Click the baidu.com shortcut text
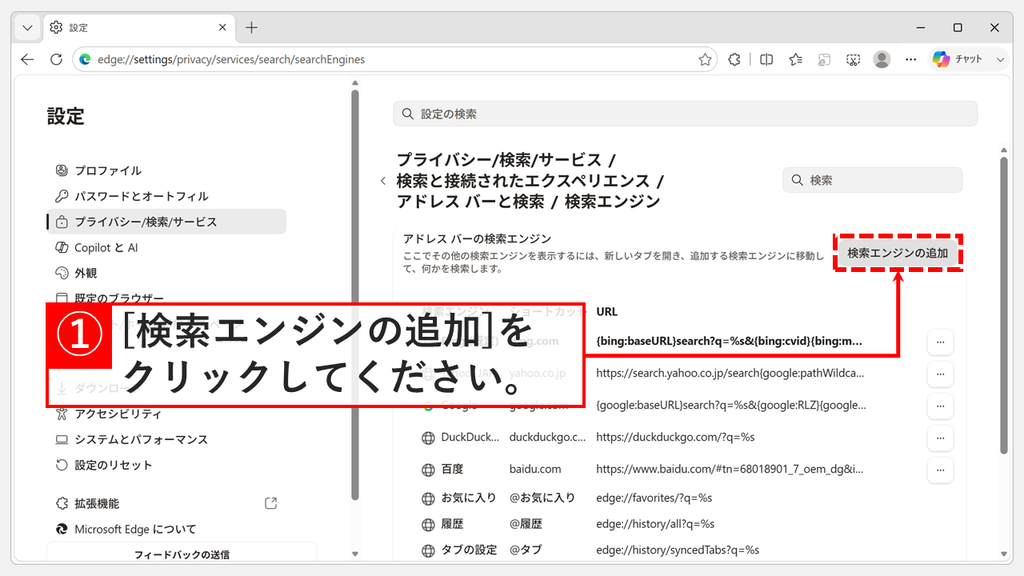The image size is (1024, 576). pos(535,469)
